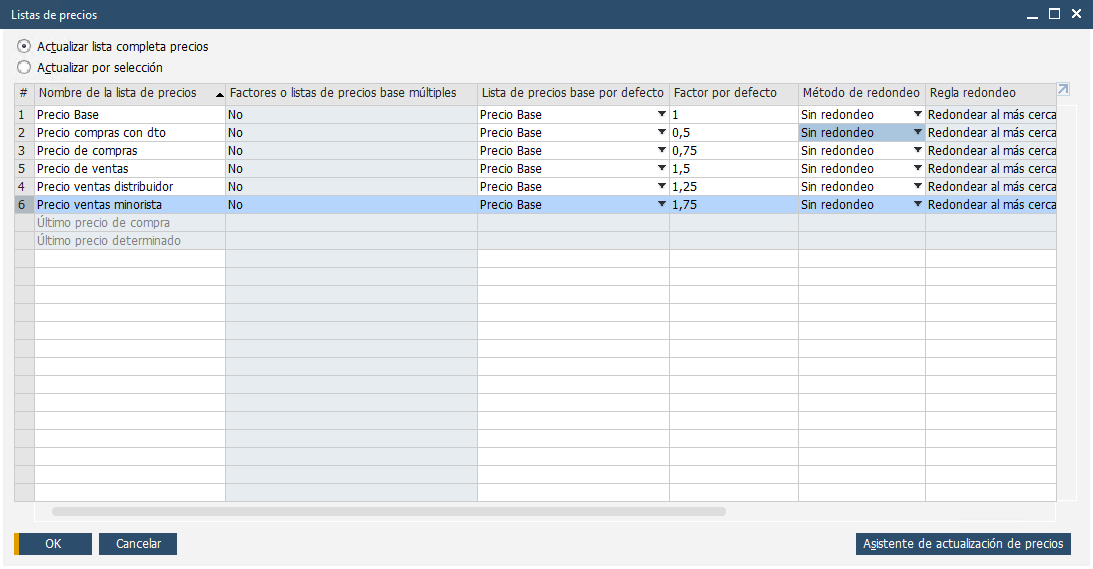The image size is (1093, 569).
Task: Open Asistente de actualización de precios
Action: coord(963,544)
